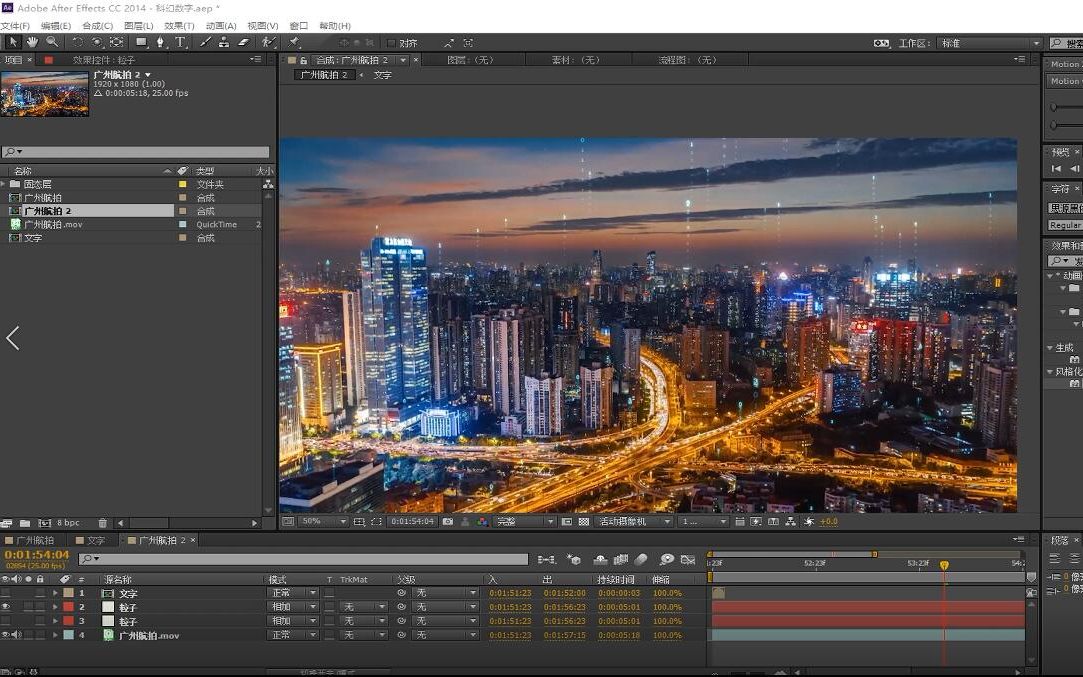Select the Horizontal Type tool
1083x677 pixels.
180,42
